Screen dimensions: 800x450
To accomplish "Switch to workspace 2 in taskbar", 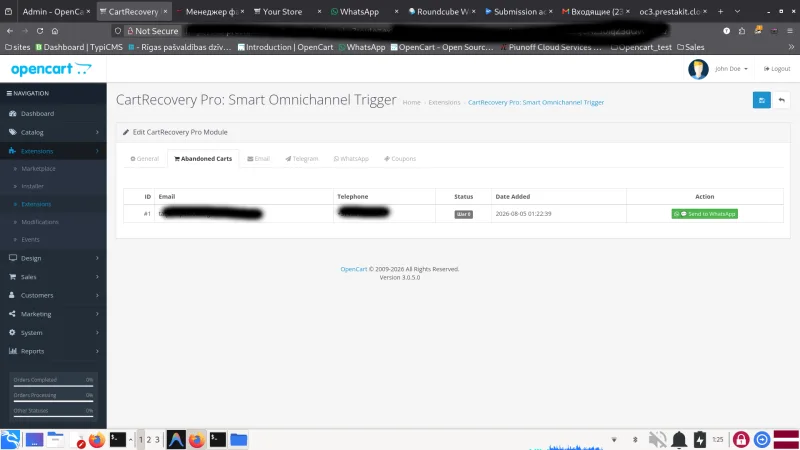I will (148, 439).
